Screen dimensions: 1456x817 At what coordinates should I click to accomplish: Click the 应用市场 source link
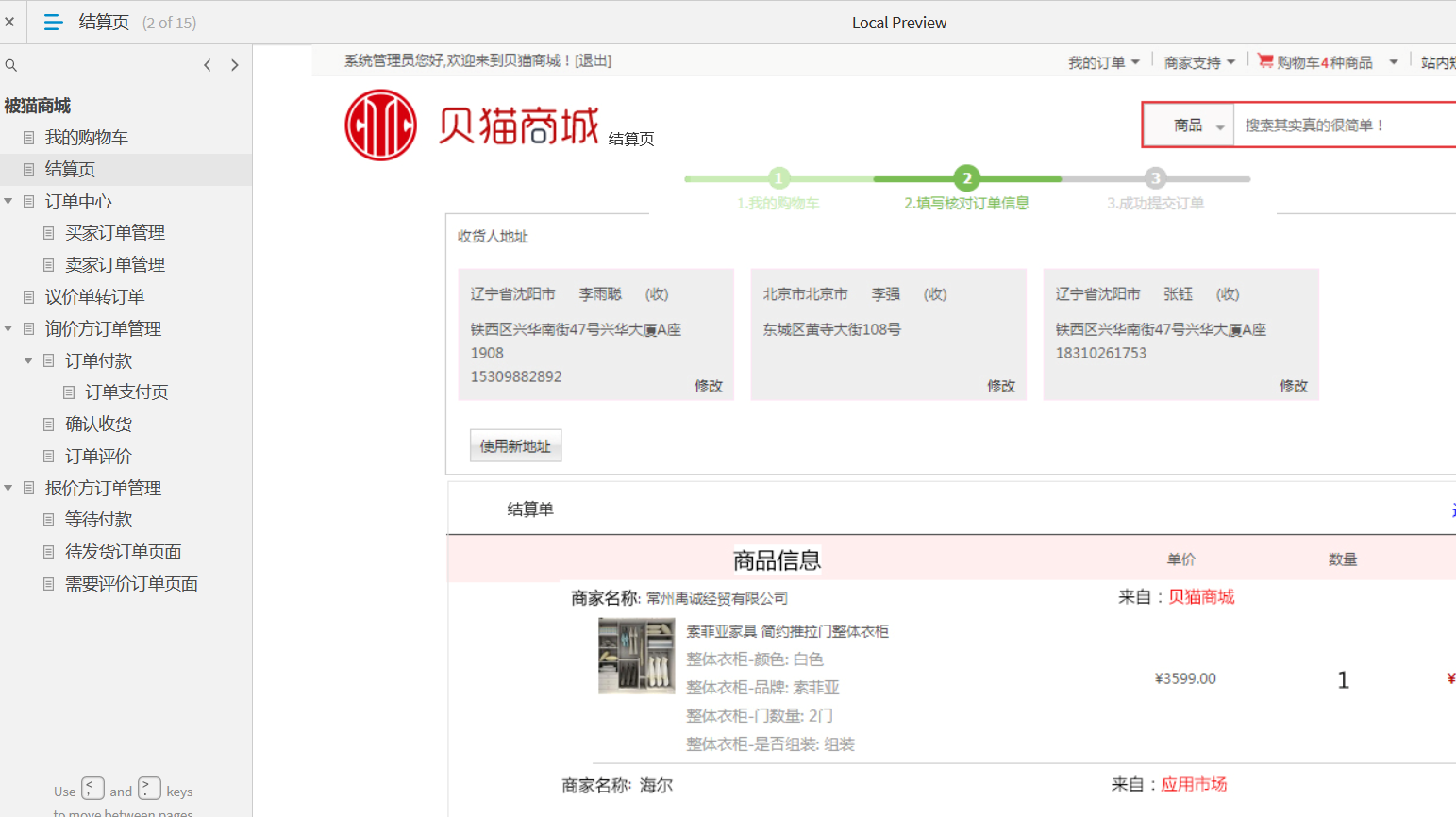pyautogui.click(x=1194, y=785)
